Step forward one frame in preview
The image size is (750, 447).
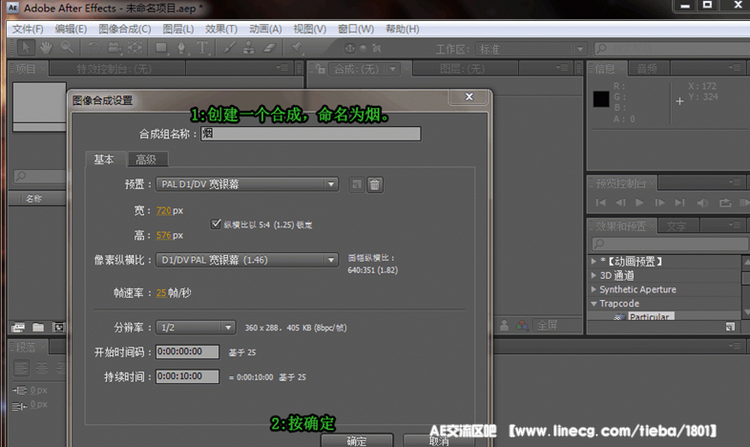660,203
